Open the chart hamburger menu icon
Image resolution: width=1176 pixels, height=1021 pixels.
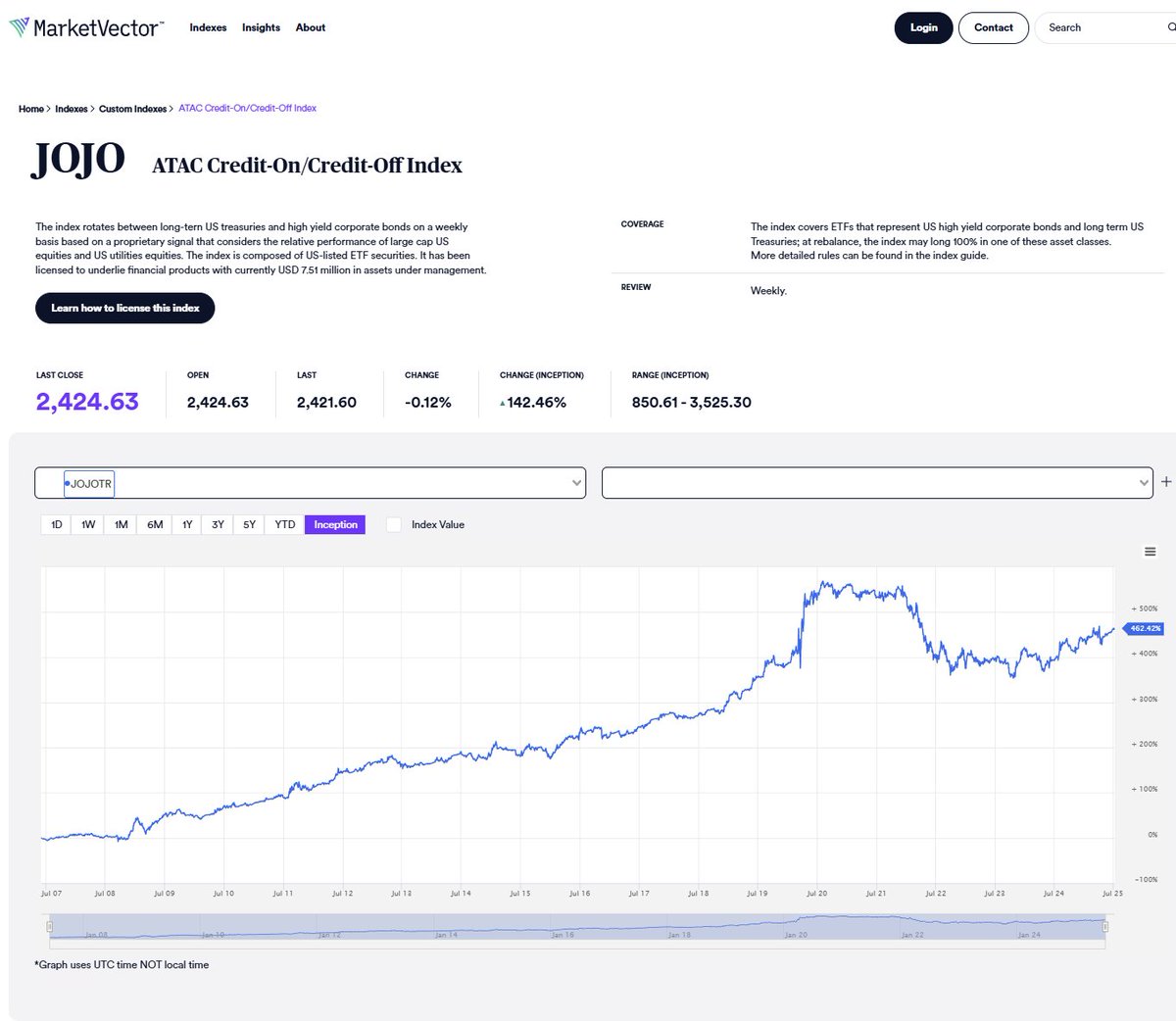point(1151,552)
